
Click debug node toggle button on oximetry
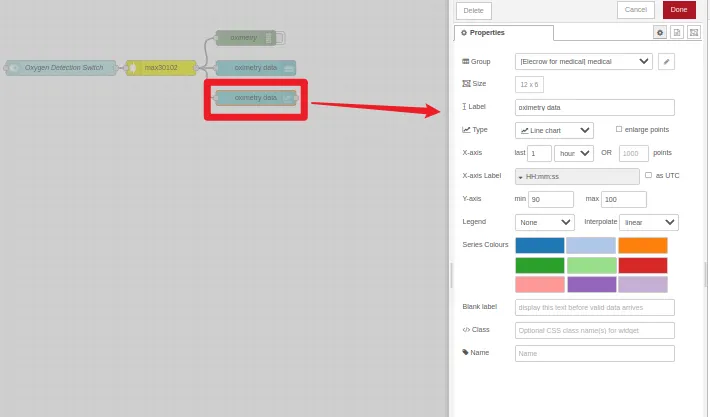click(x=280, y=38)
